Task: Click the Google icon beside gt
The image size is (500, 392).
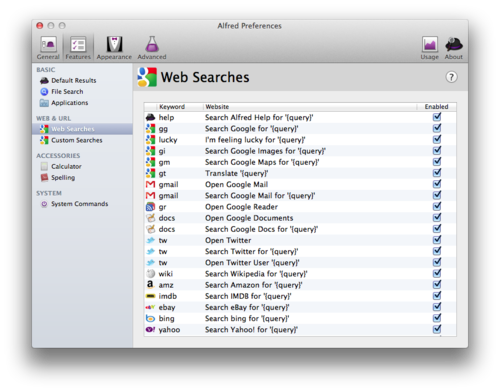Action: click(150, 173)
